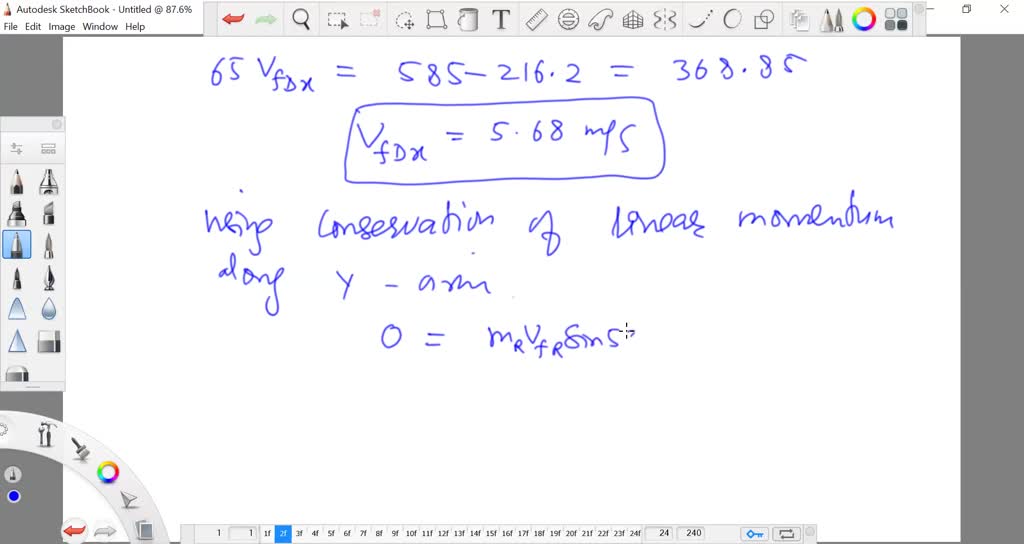Go to frame 10f in timeline

tap(411, 534)
